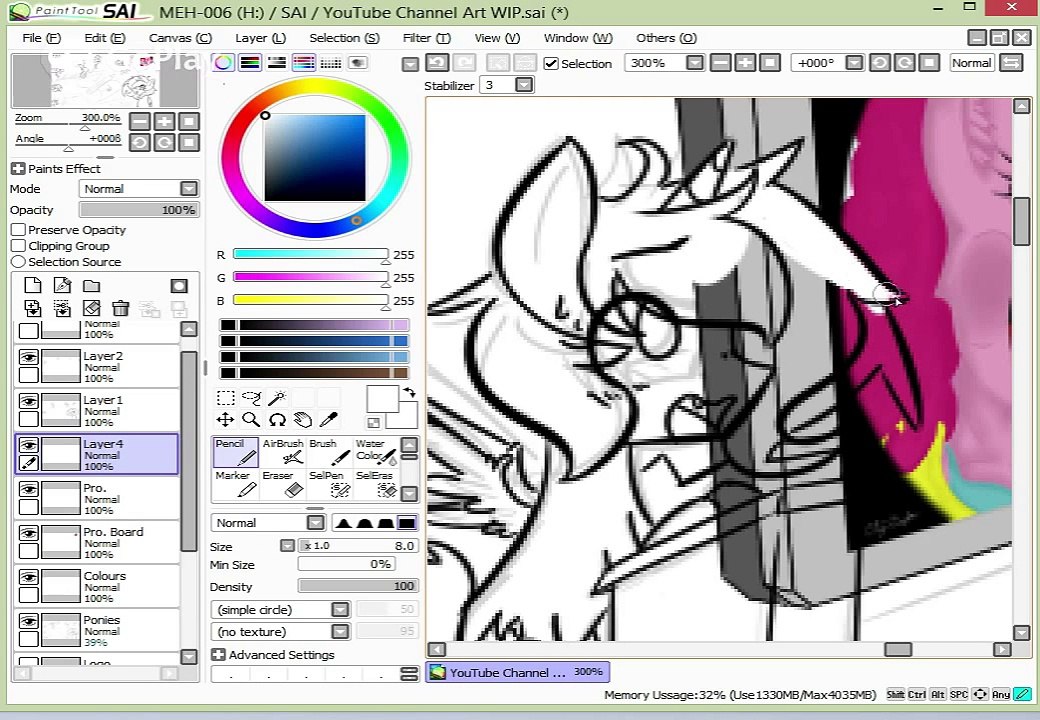Open the (simple circle) brush shape dropdown

340,610
